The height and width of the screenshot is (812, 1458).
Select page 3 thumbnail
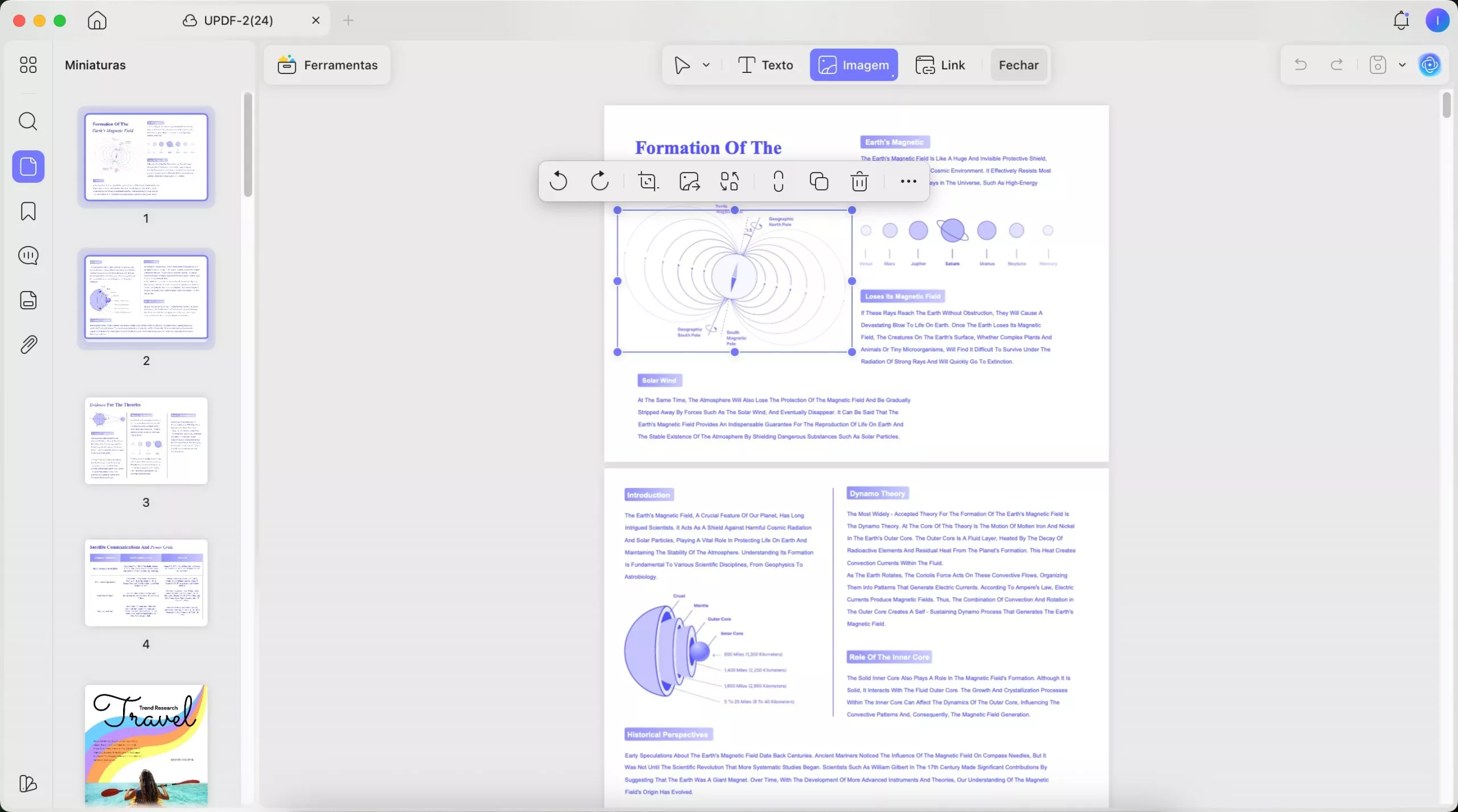tap(146, 441)
